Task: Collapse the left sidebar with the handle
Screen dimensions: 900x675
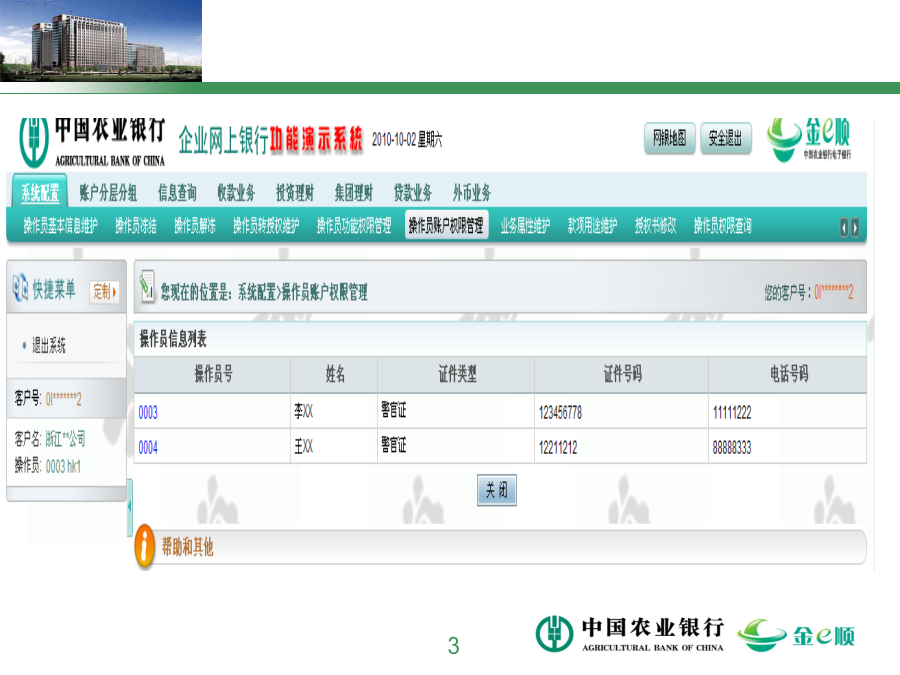Action: [x=130, y=507]
